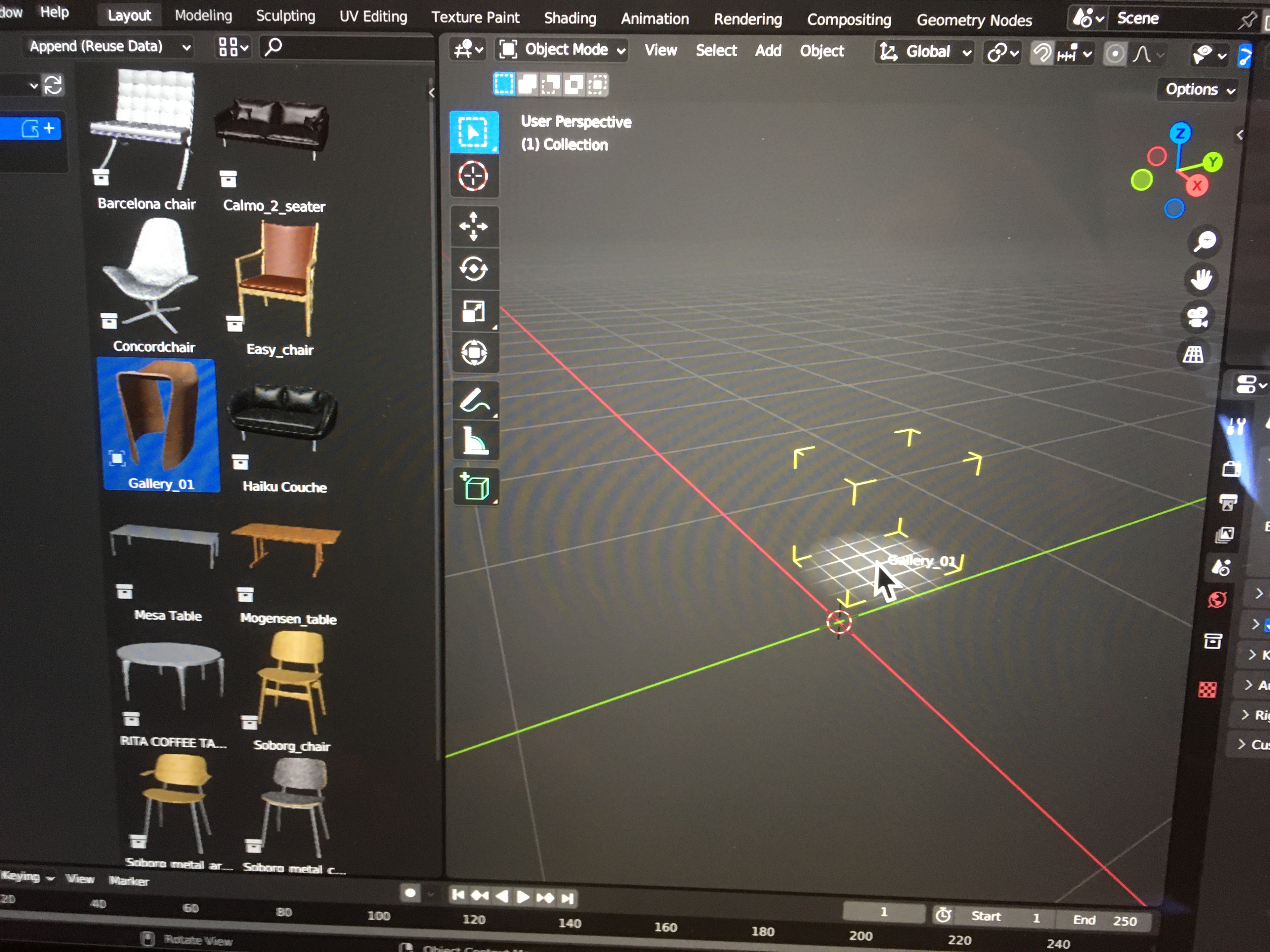Image resolution: width=1270 pixels, height=952 pixels.
Task: Select the Rotate tool
Action: pos(473,268)
